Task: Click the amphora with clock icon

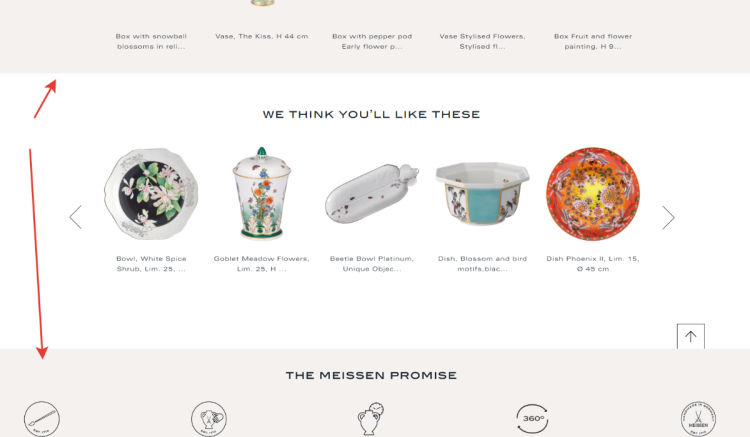Action: pyautogui.click(x=371, y=419)
